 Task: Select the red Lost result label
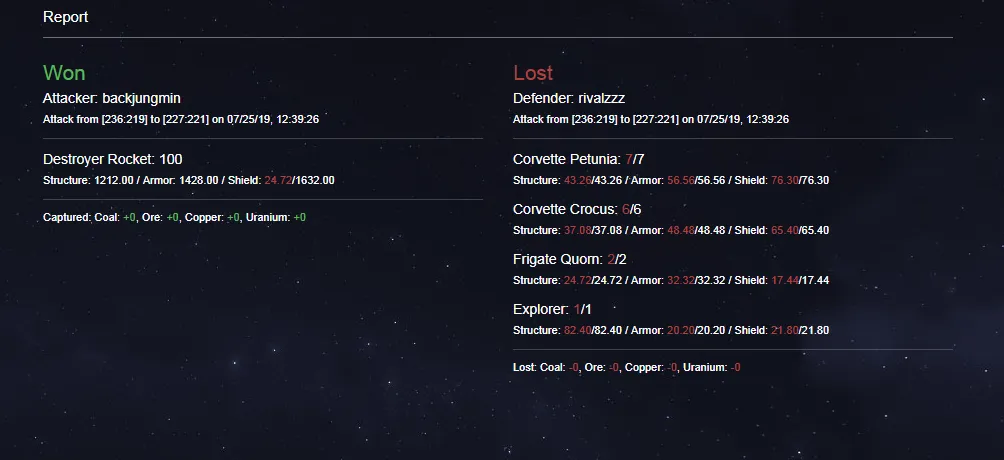(533, 73)
